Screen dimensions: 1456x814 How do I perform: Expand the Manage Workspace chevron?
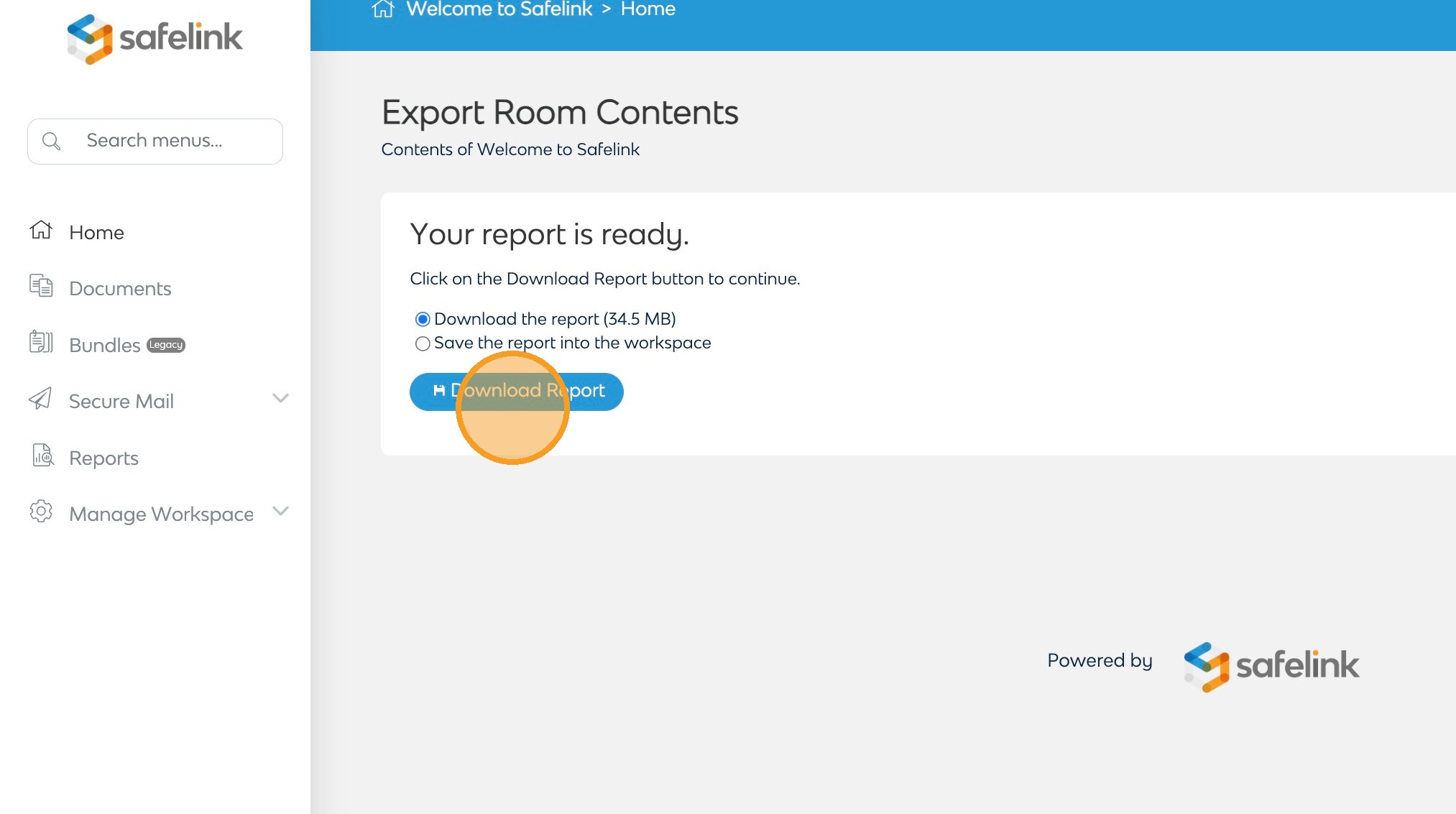click(280, 511)
